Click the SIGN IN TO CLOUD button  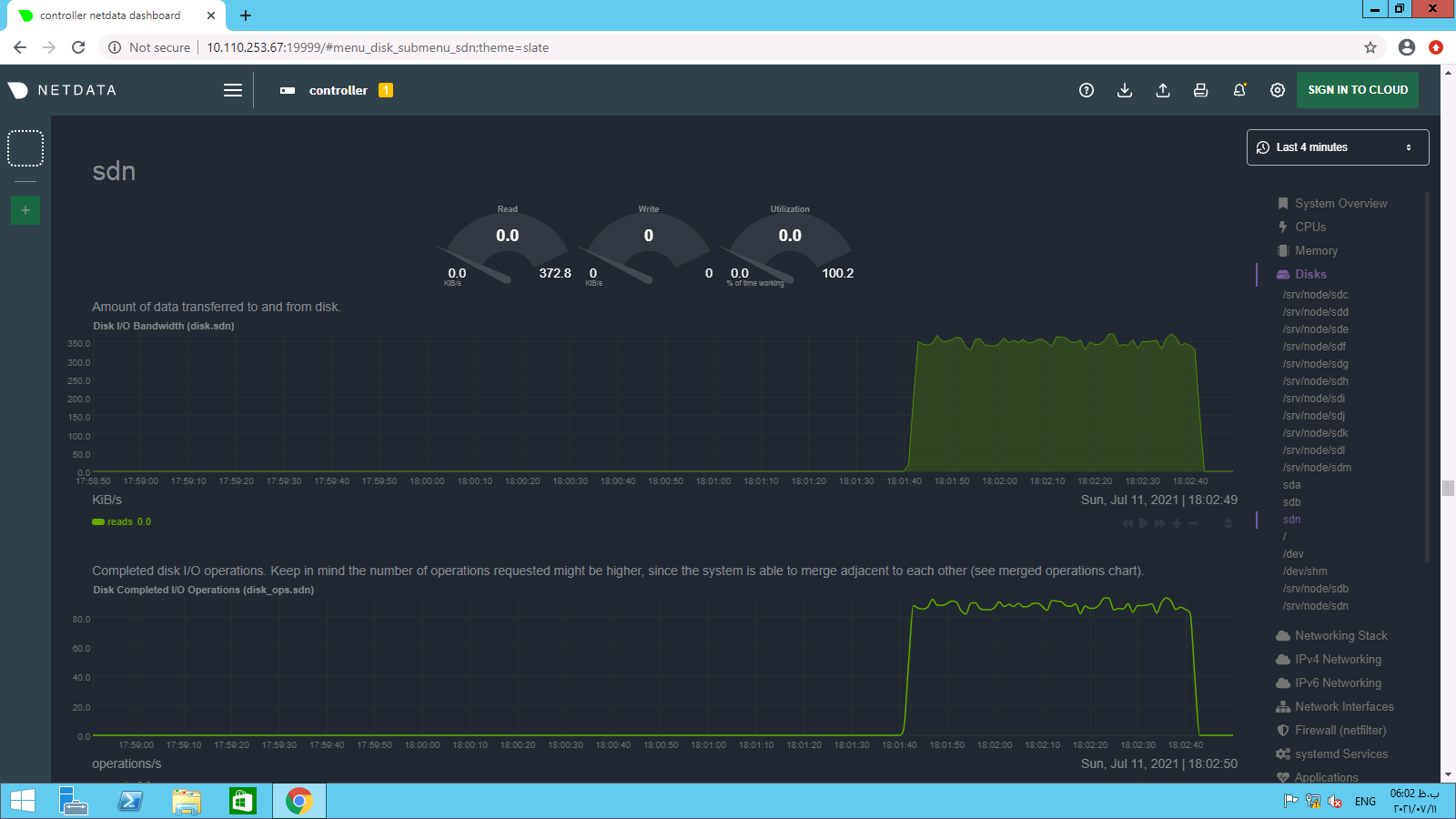click(x=1357, y=90)
